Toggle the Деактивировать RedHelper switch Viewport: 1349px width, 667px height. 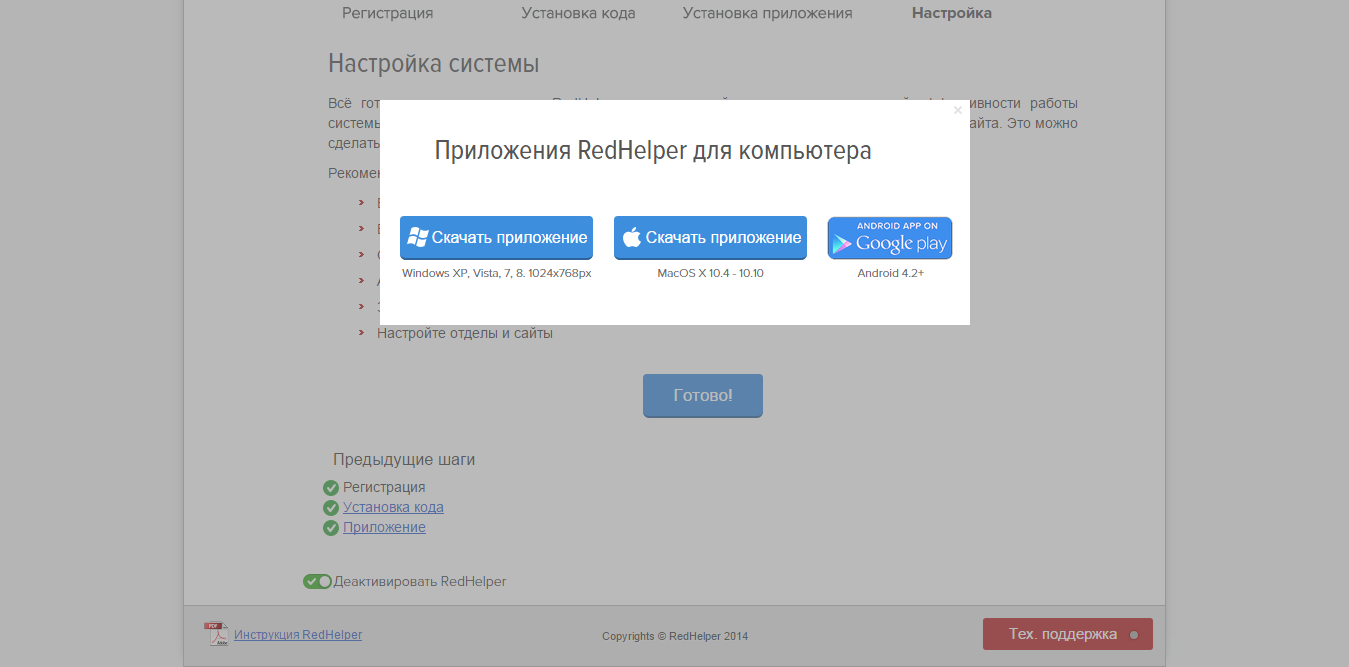pos(317,581)
